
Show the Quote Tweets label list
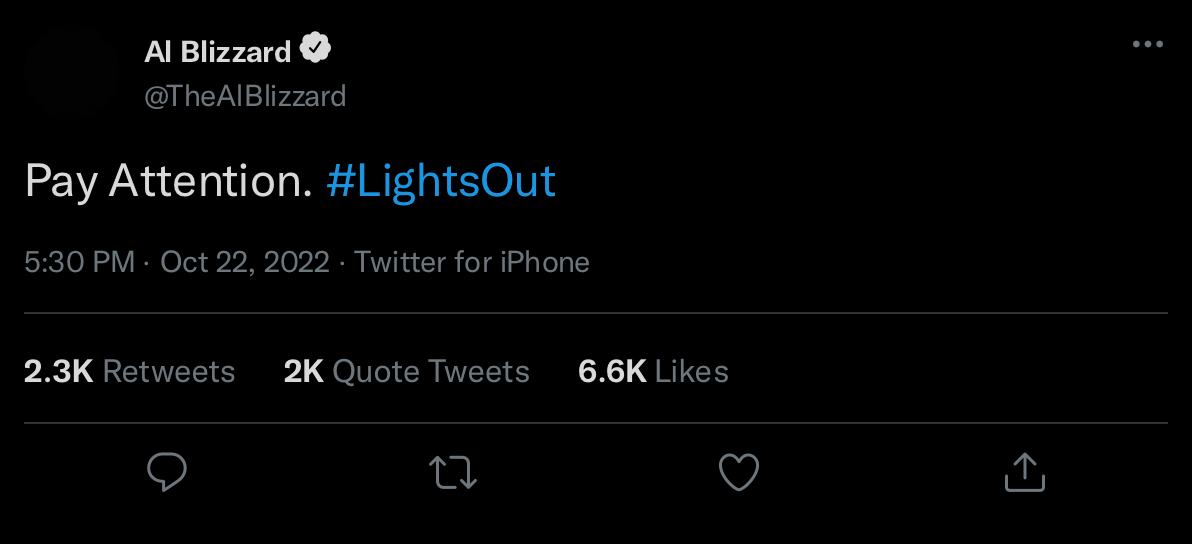(x=431, y=371)
